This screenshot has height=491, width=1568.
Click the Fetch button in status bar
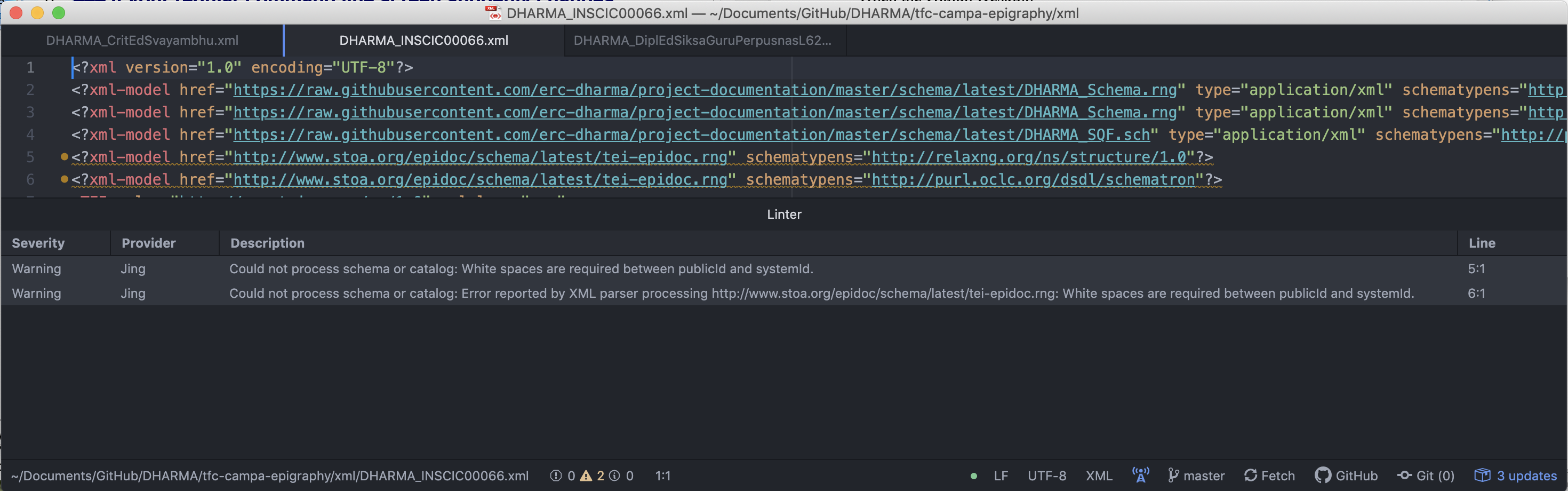pos(1269,476)
